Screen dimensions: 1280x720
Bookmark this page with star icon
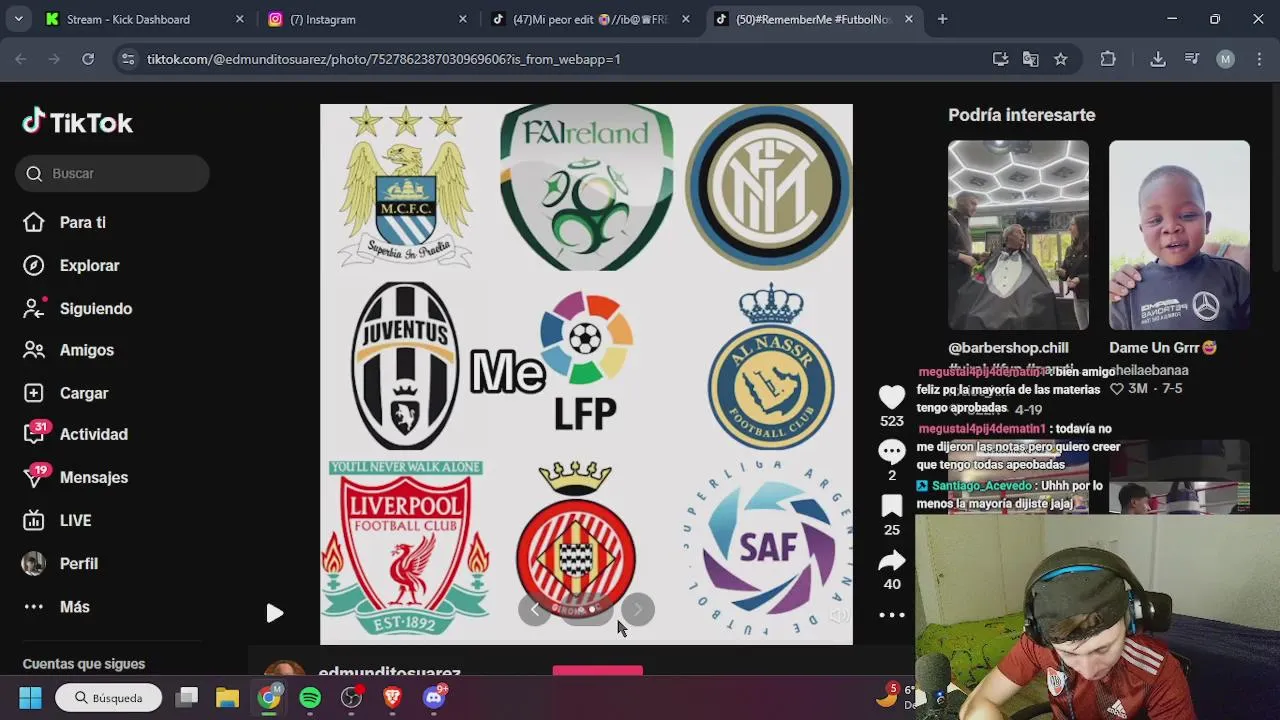coord(1060,59)
